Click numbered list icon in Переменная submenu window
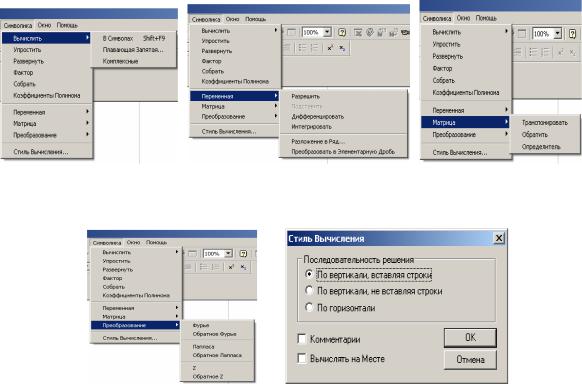The width and height of the screenshot is (582, 384). point(315,48)
